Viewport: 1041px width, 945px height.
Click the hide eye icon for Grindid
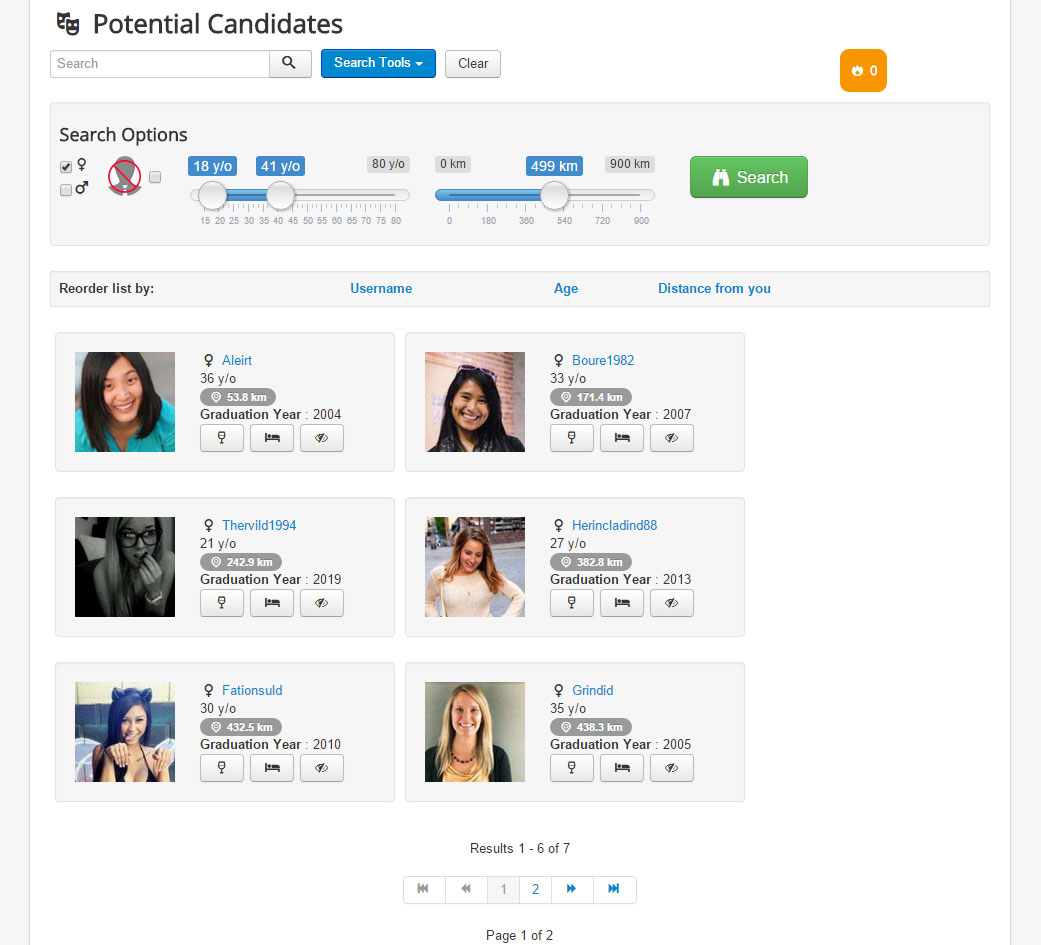click(x=672, y=768)
